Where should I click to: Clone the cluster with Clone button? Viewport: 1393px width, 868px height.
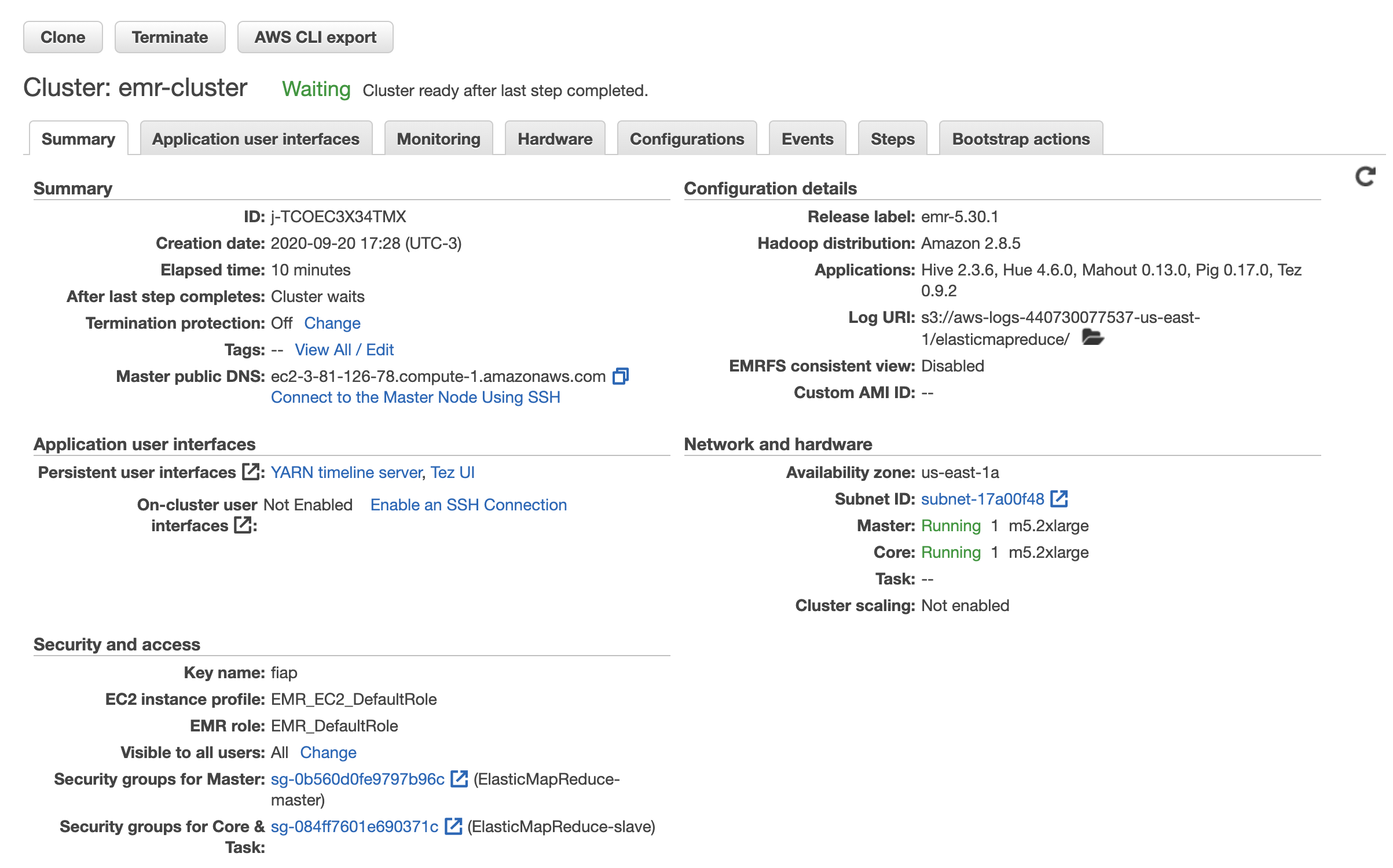63,37
